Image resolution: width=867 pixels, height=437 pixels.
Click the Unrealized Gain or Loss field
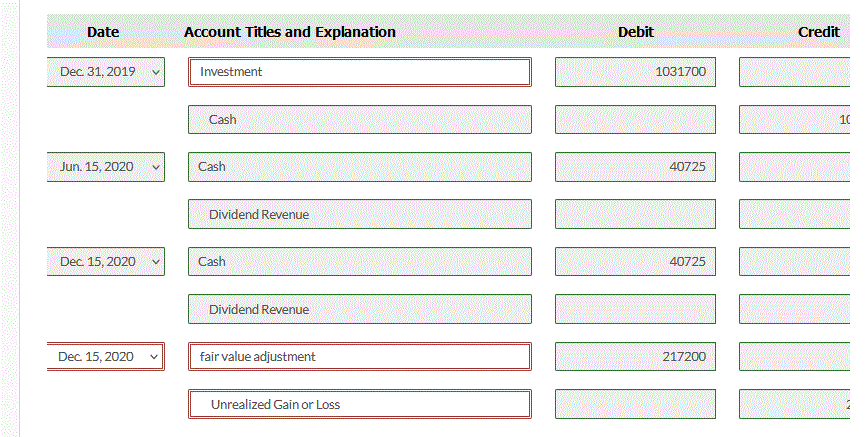pos(360,405)
